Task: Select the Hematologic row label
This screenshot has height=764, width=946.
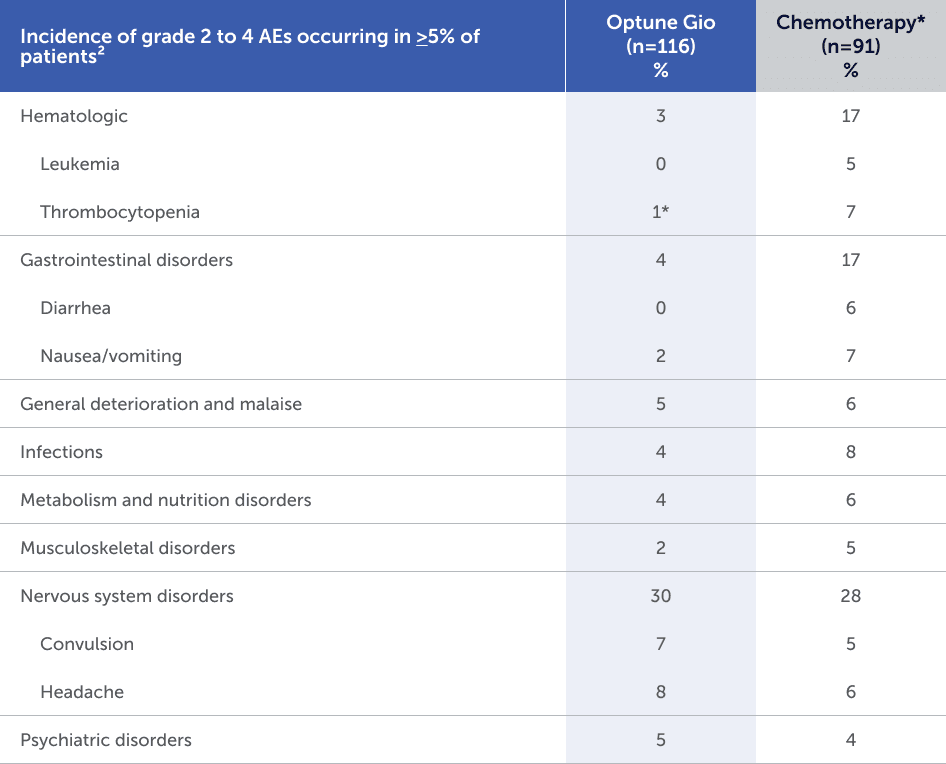Action: (74, 116)
